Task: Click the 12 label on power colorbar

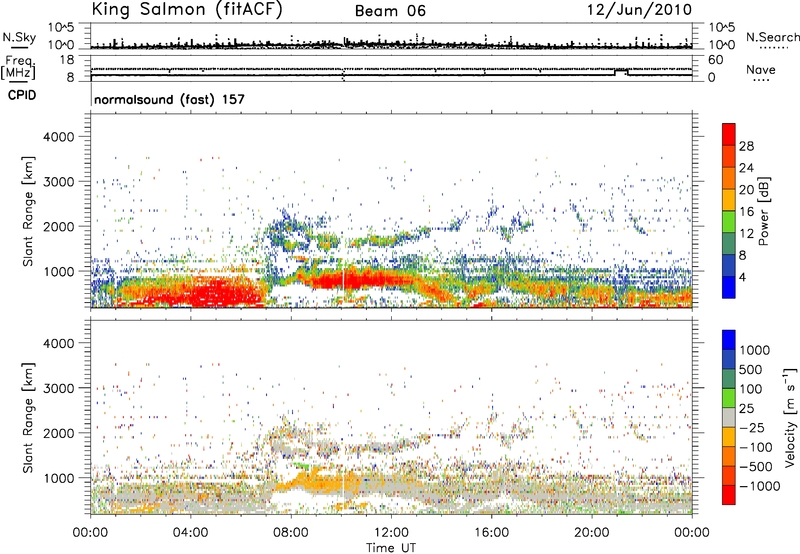Action: 746,234
